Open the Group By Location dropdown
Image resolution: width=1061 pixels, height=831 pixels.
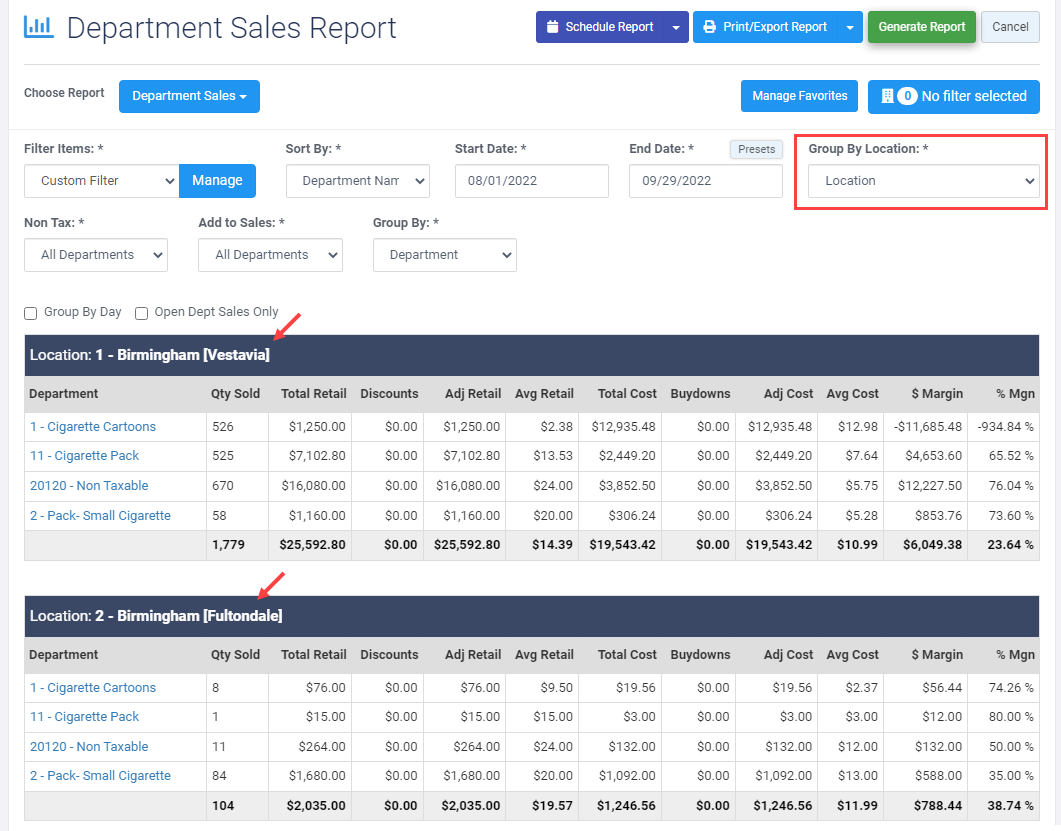coord(922,180)
